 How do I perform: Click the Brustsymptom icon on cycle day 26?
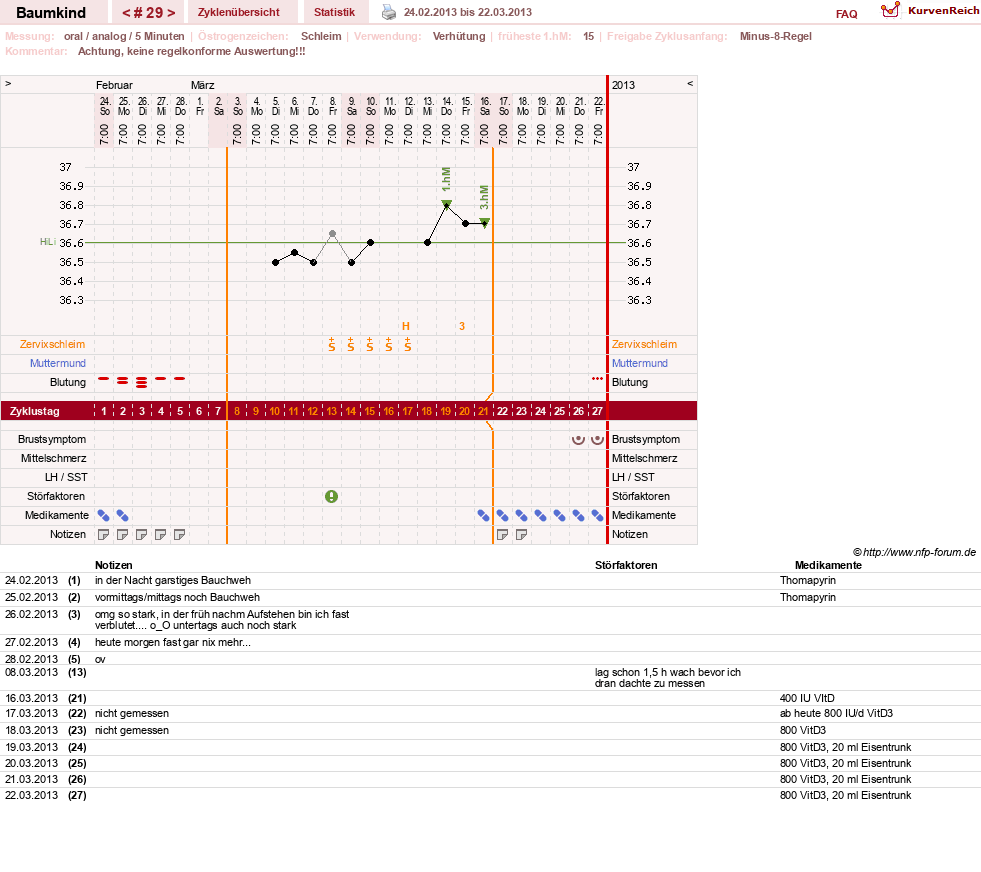point(579,439)
